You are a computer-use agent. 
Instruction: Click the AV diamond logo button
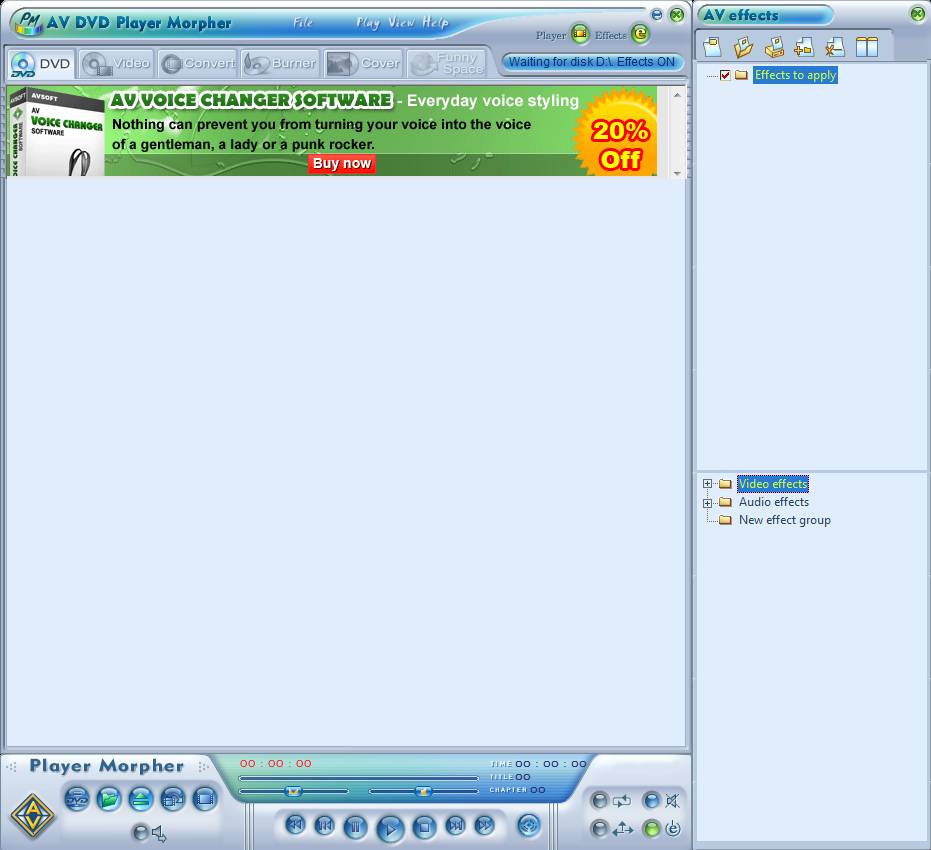33,817
